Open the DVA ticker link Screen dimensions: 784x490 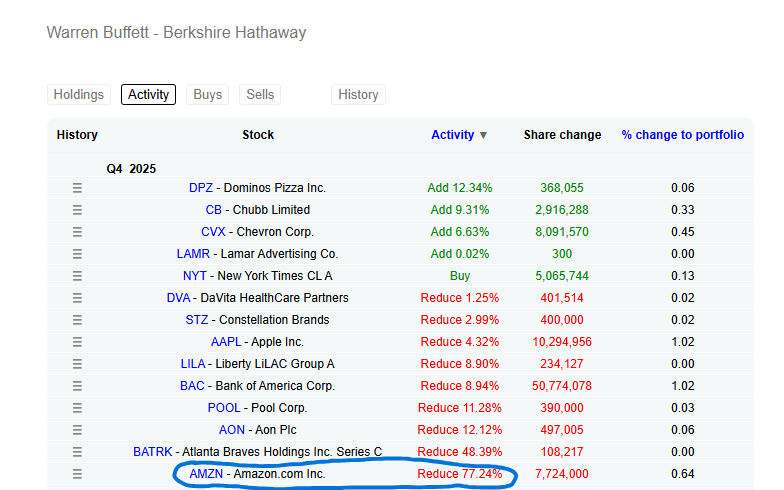(x=178, y=298)
